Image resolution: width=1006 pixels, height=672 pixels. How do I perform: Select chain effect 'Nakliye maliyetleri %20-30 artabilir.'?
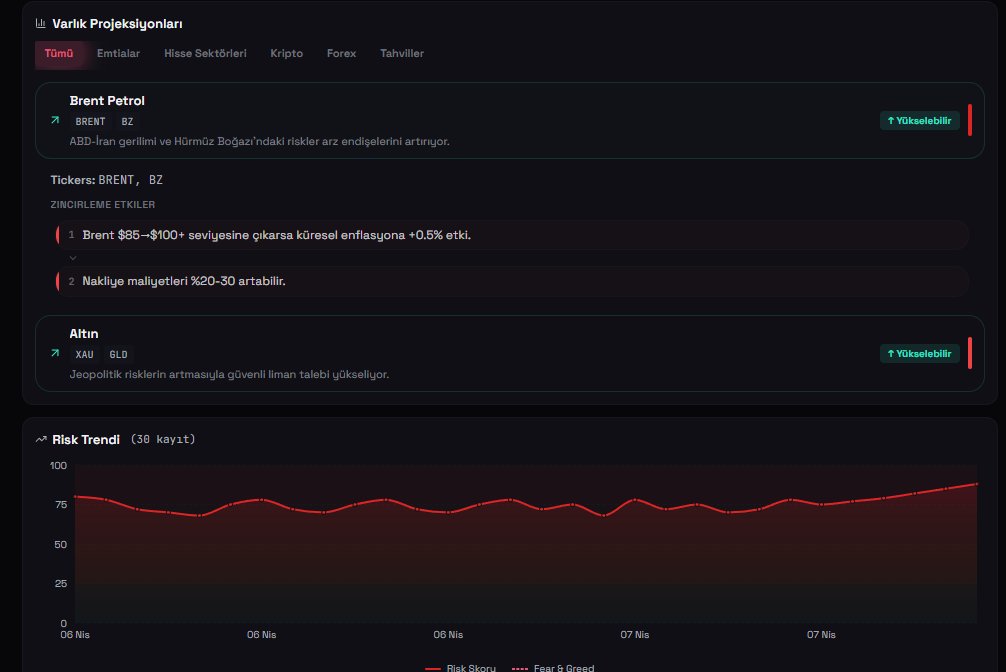512,281
